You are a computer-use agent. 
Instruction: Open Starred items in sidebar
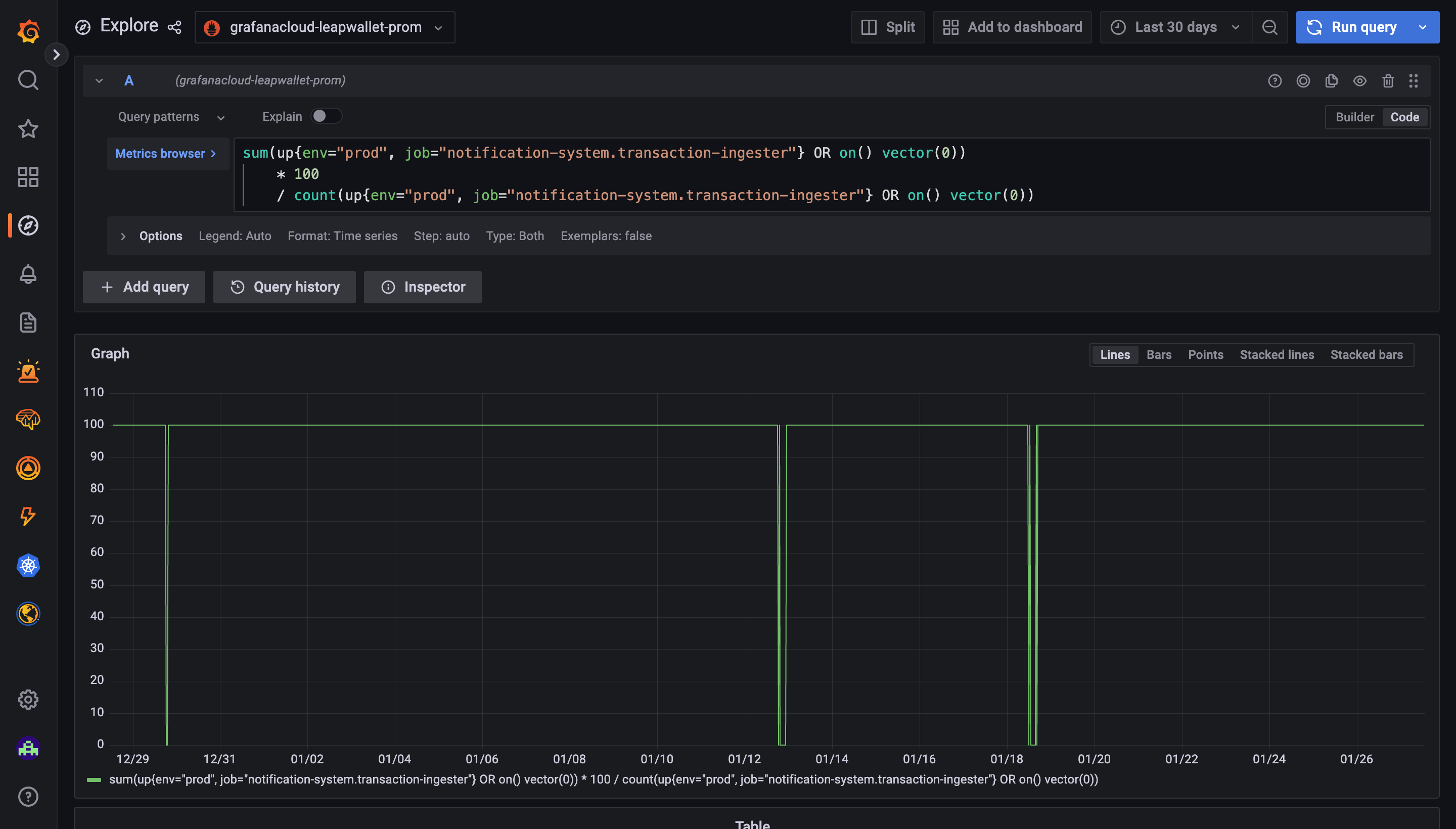[28, 129]
